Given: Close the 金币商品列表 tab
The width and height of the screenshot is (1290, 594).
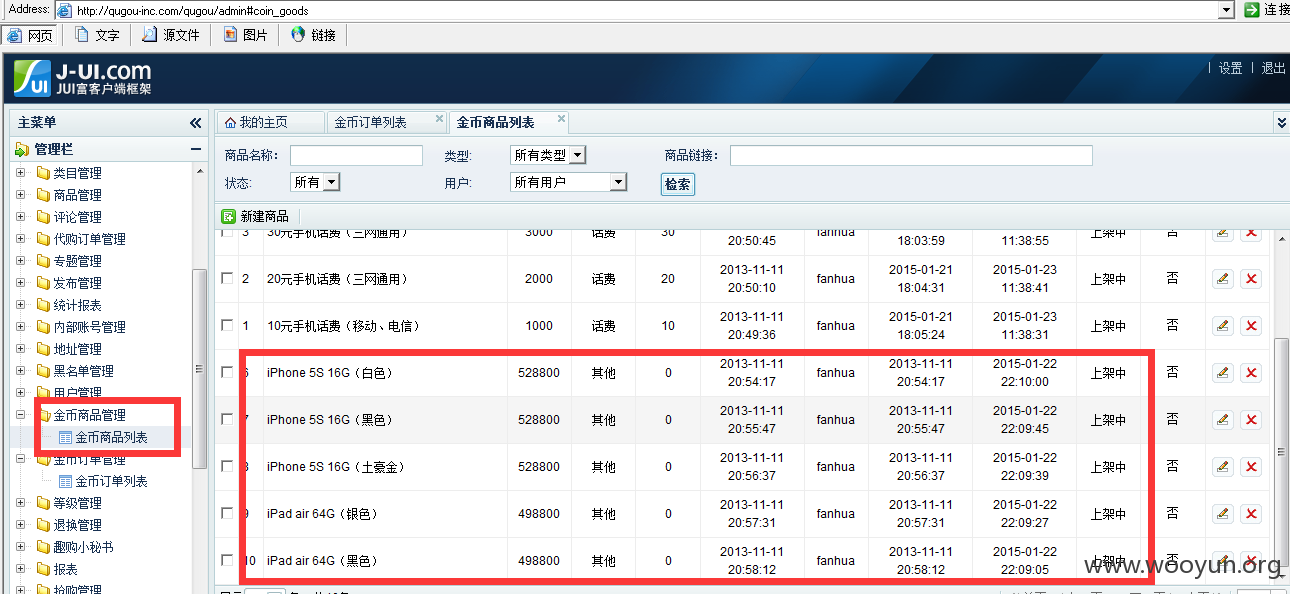Looking at the screenshot, I should [561, 119].
